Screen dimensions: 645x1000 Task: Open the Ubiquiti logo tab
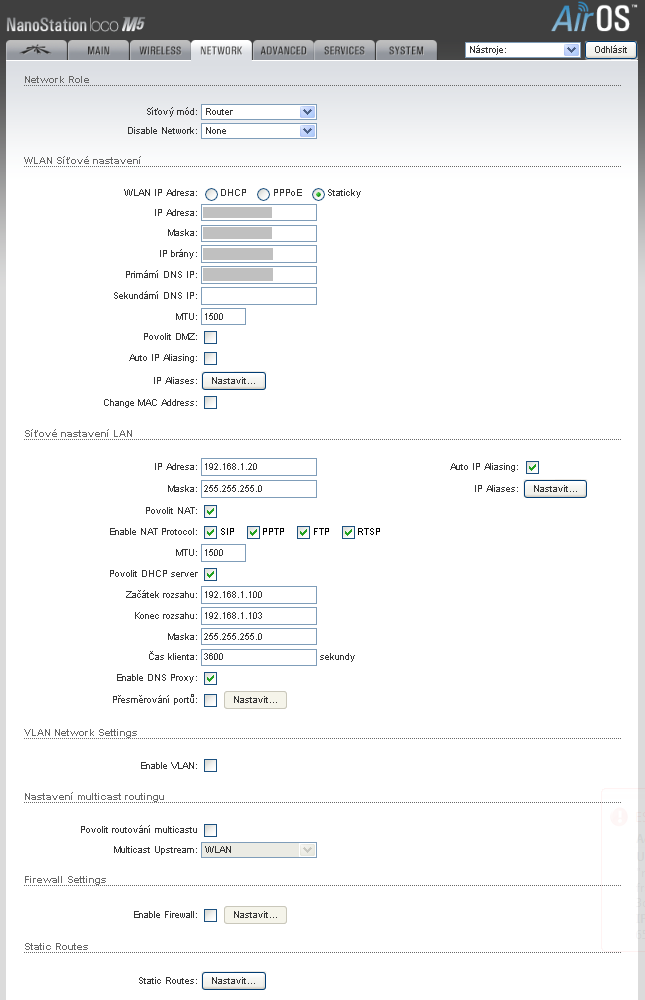click(36, 50)
